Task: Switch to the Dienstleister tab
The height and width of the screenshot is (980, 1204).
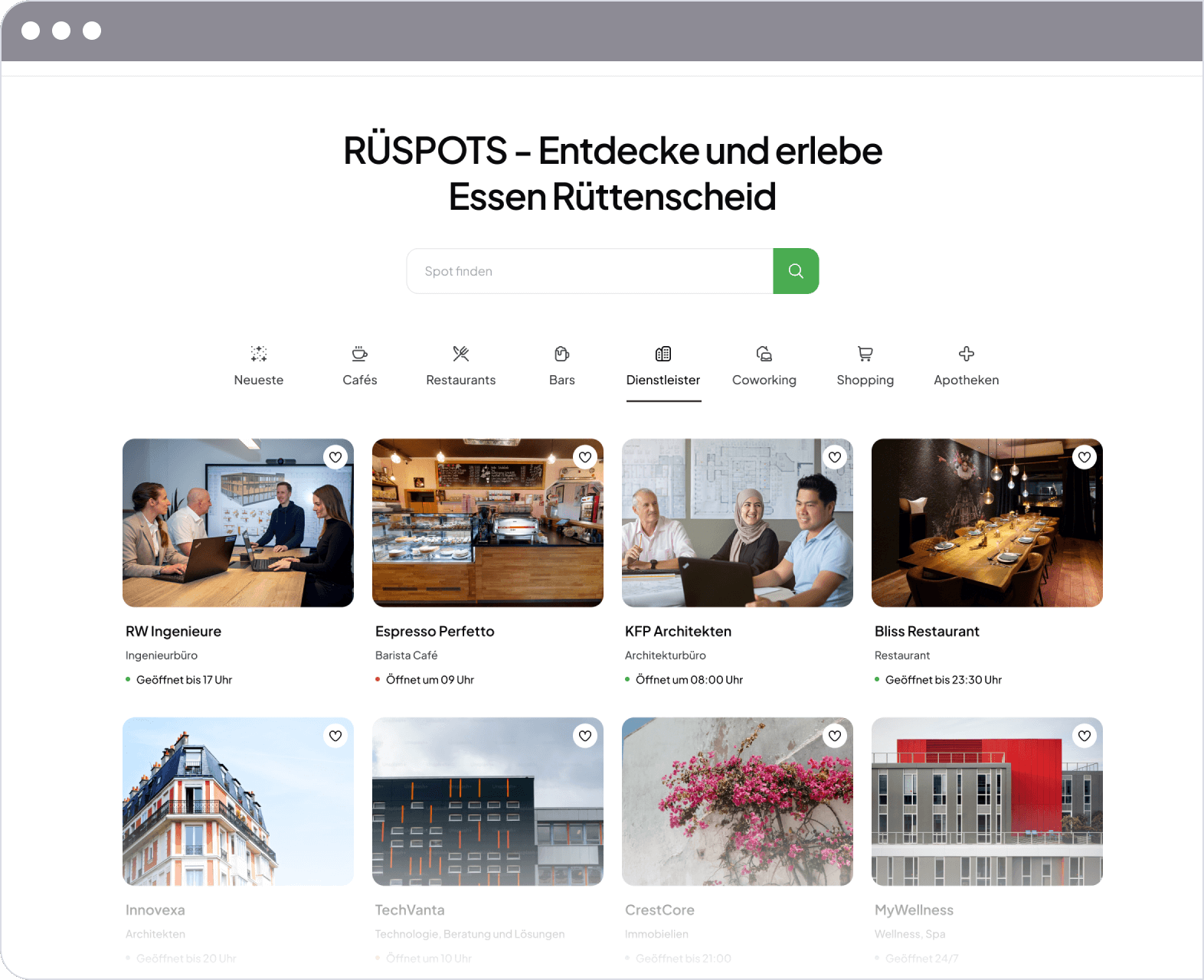Action: (x=663, y=380)
